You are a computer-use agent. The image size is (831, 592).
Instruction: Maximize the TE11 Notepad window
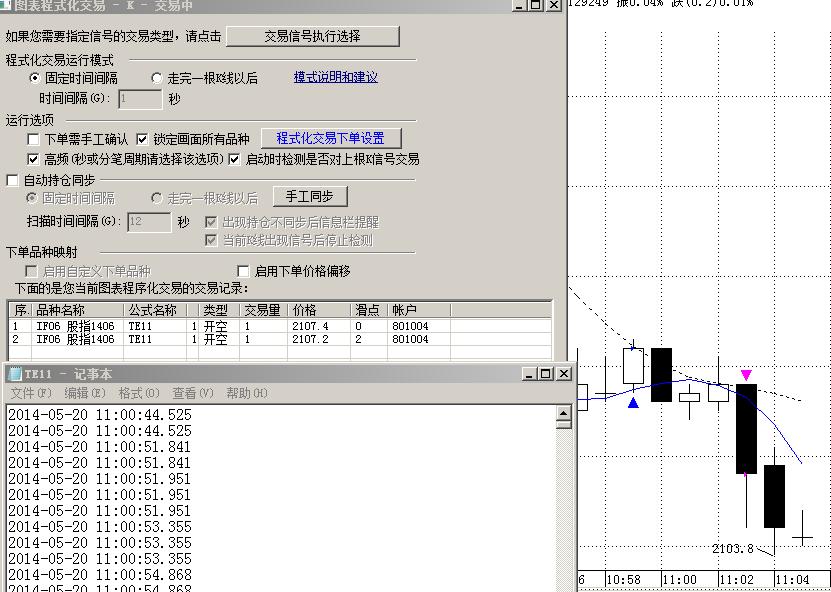click(545, 374)
